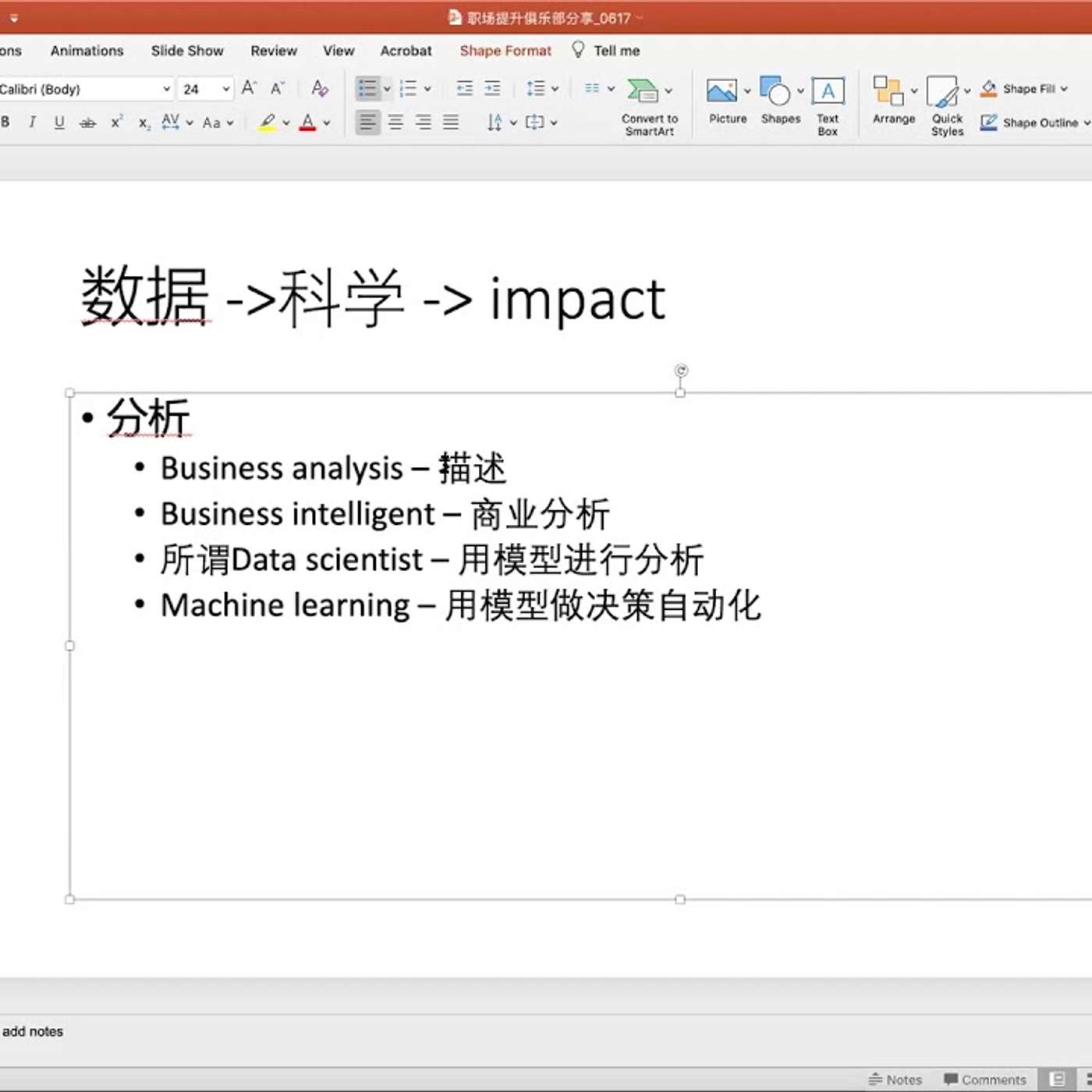
Task: Open the line spacing dropdown
Action: click(554, 88)
